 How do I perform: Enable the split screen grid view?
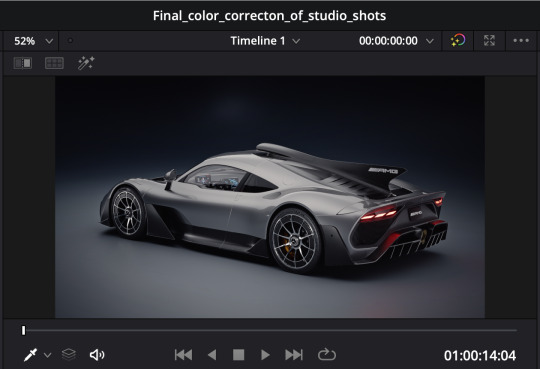tap(54, 63)
